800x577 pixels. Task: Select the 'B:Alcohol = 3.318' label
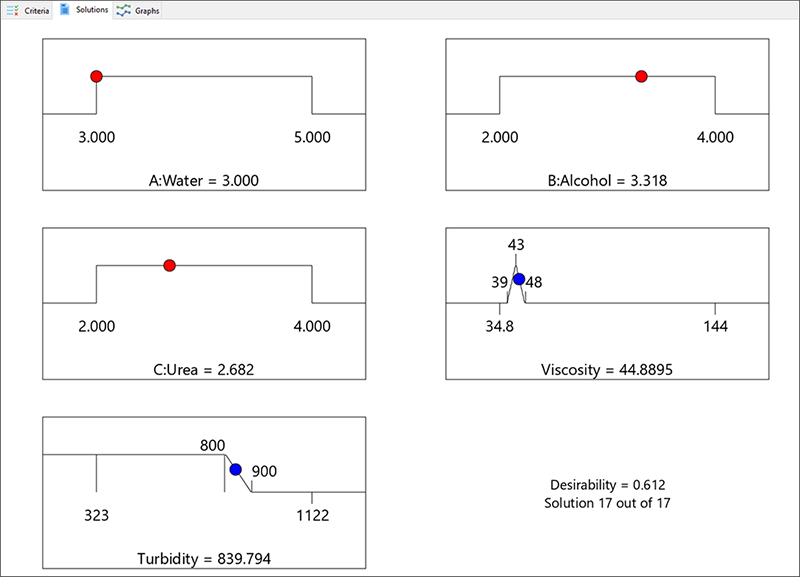(x=607, y=181)
